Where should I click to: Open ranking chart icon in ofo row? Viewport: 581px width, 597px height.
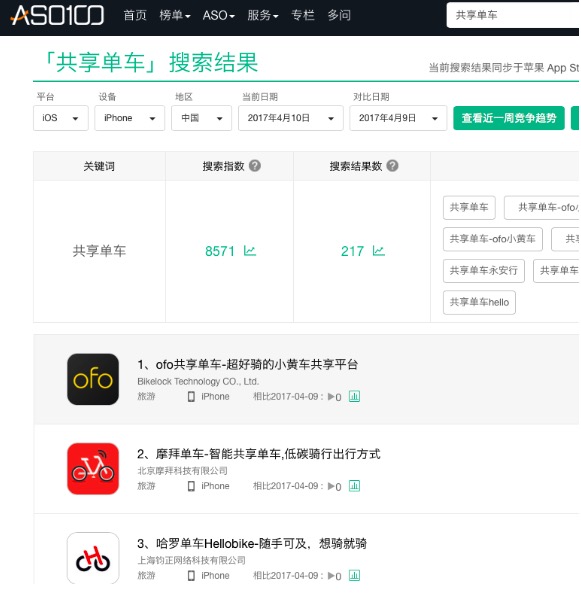[354, 396]
